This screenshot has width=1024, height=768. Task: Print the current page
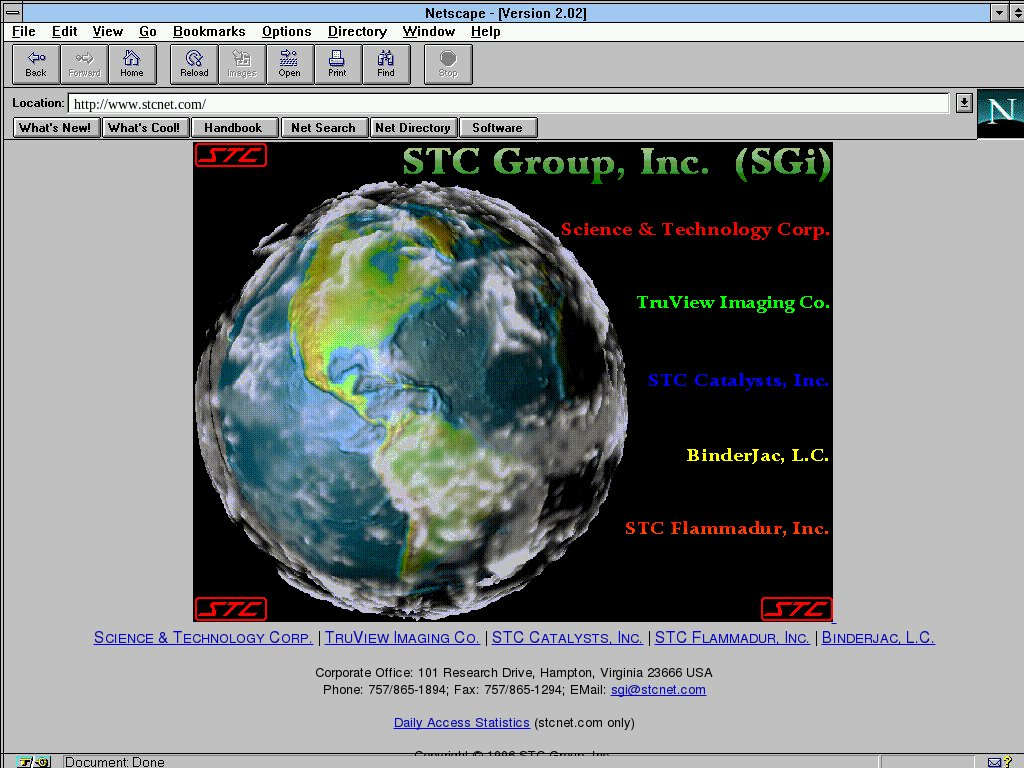(x=337, y=64)
